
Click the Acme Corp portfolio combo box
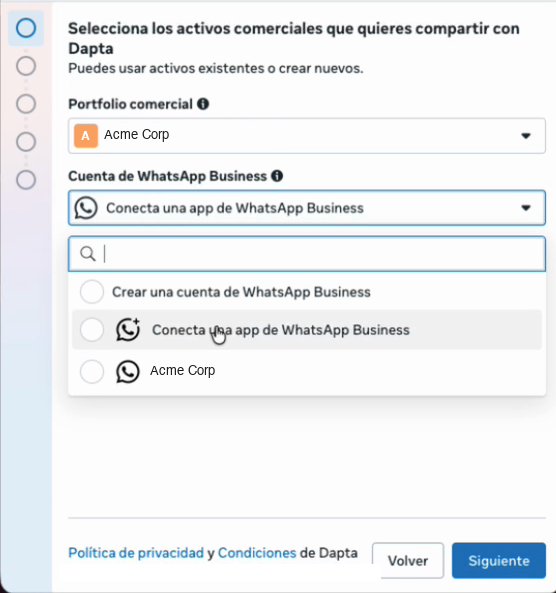pyautogui.click(x=307, y=136)
